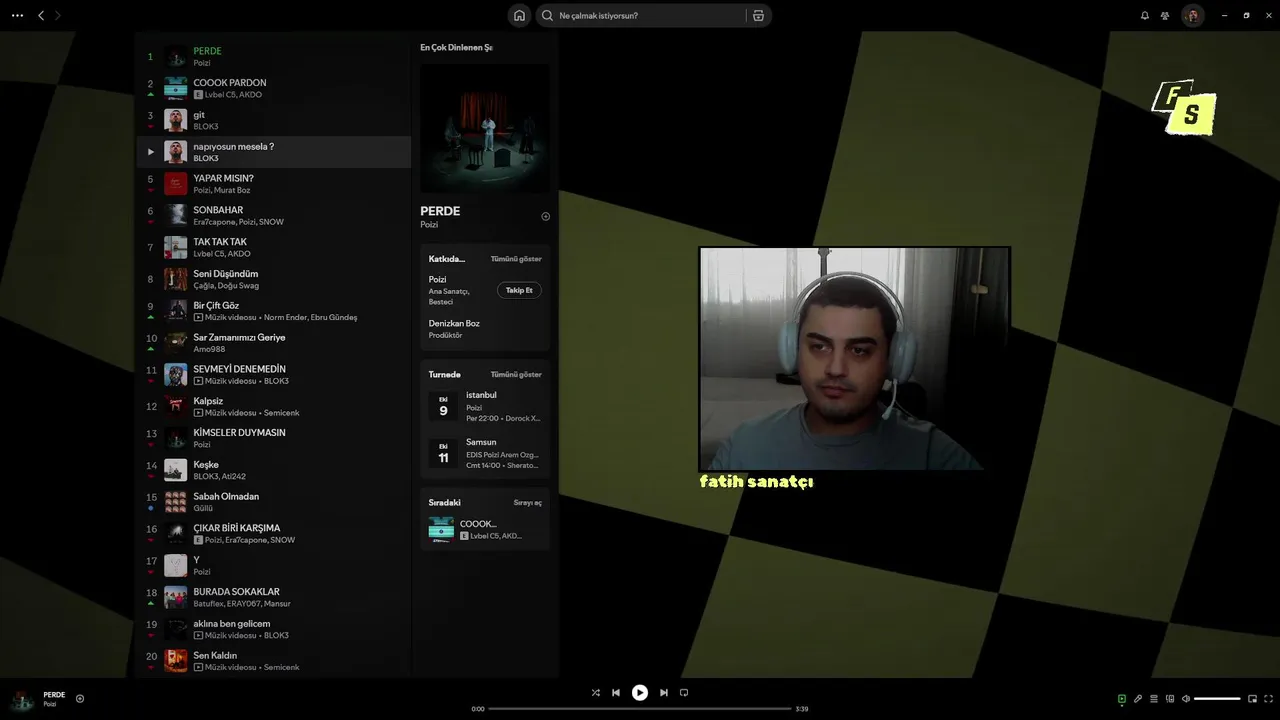Image resolution: width=1280 pixels, height=720 pixels.
Task: Select track ÇIKAR BİRİ KARŞIMA
Action: point(273,533)
